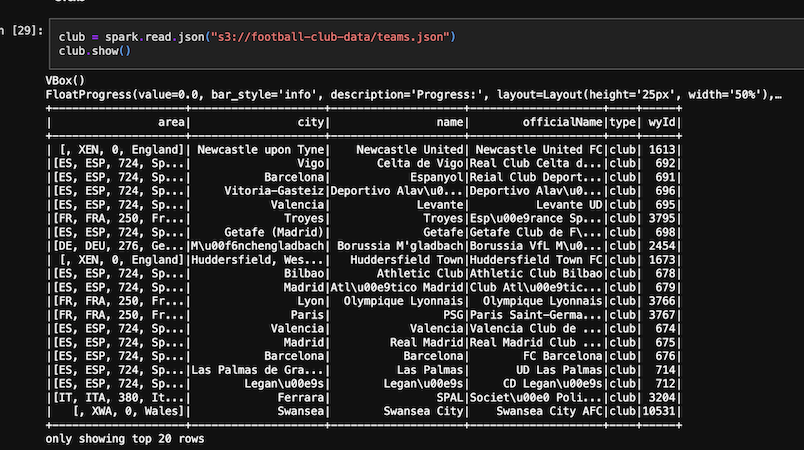
Task: Click the 'Lyon' city cell
Action: pyautogui.click(x=310, y=301)
